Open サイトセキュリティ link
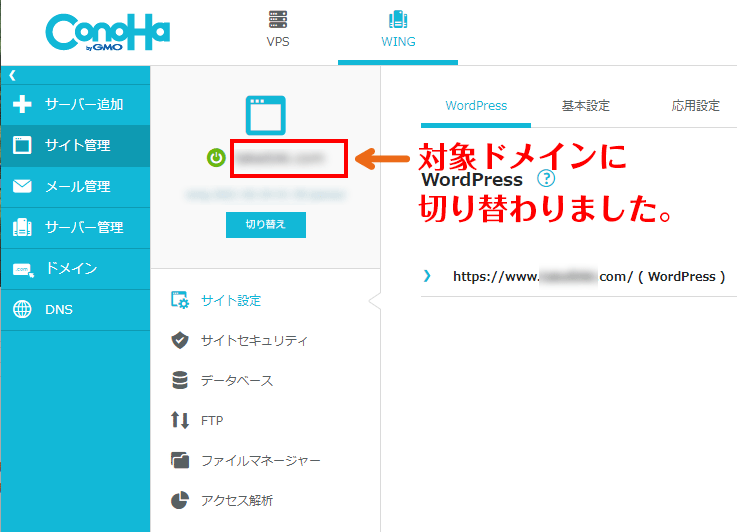Viewport: 737px width, 532px height. point(254,340)
